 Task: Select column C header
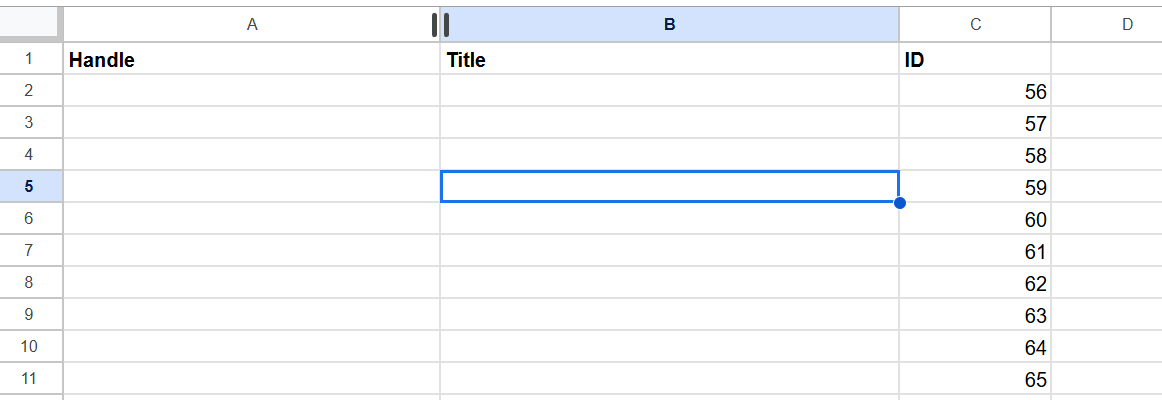pyautogui.click(x=975, y=24)
